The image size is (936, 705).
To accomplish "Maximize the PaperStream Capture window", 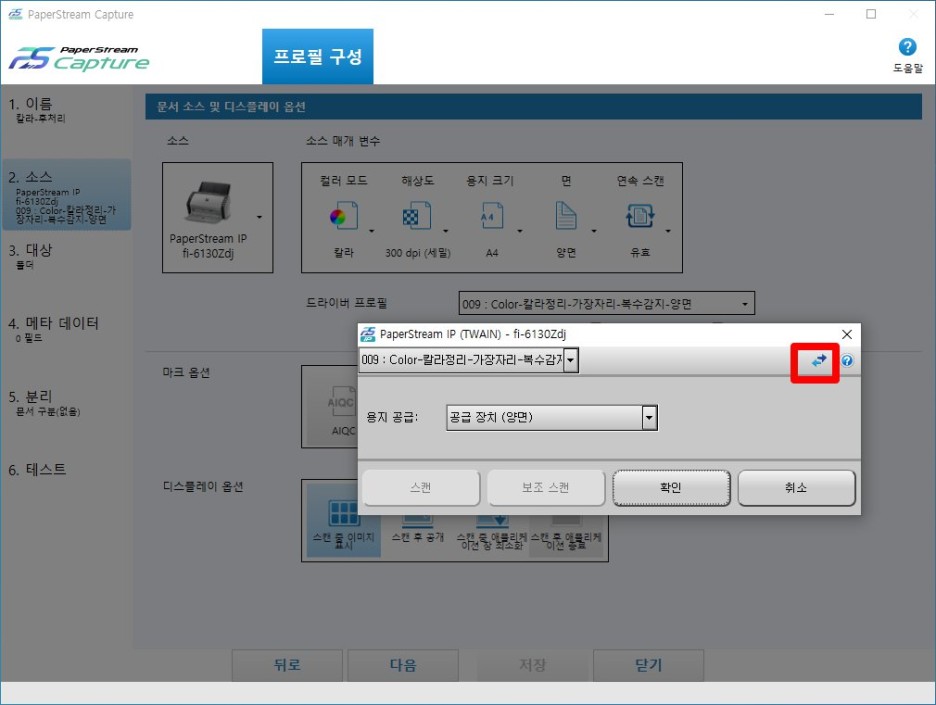I will coord(871,14).
